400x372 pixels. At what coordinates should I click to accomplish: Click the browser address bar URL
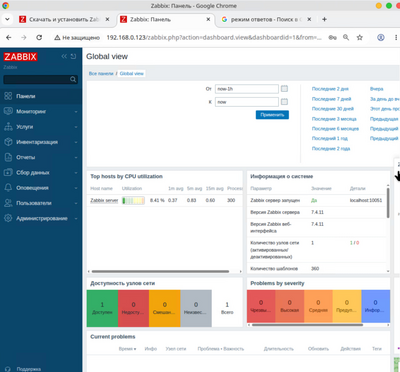pyautogui.click(x=214, y=38)
